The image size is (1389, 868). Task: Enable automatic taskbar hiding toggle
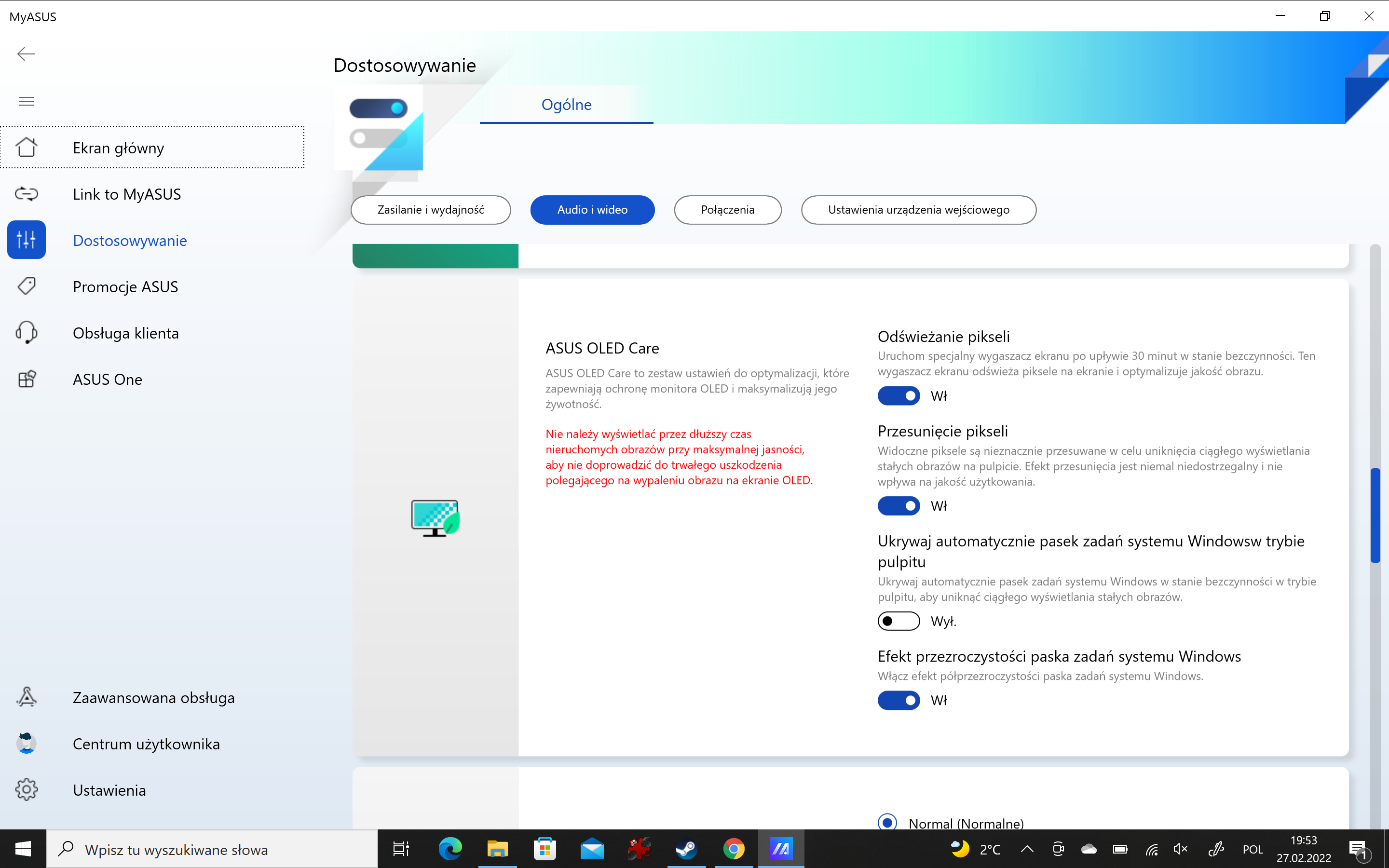click(898, 621)
